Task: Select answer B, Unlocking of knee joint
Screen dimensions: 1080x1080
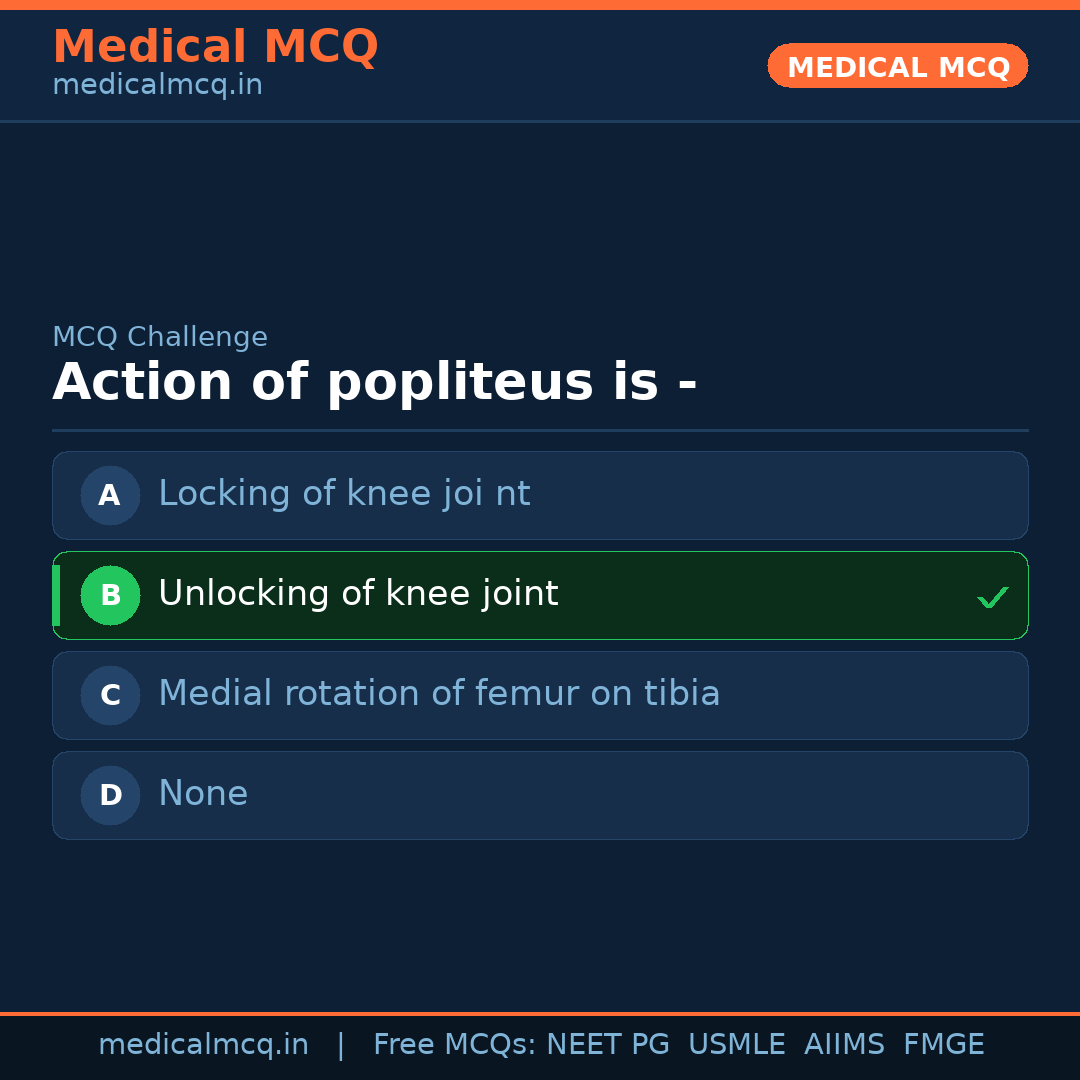Action: click(x=540, y=595)
